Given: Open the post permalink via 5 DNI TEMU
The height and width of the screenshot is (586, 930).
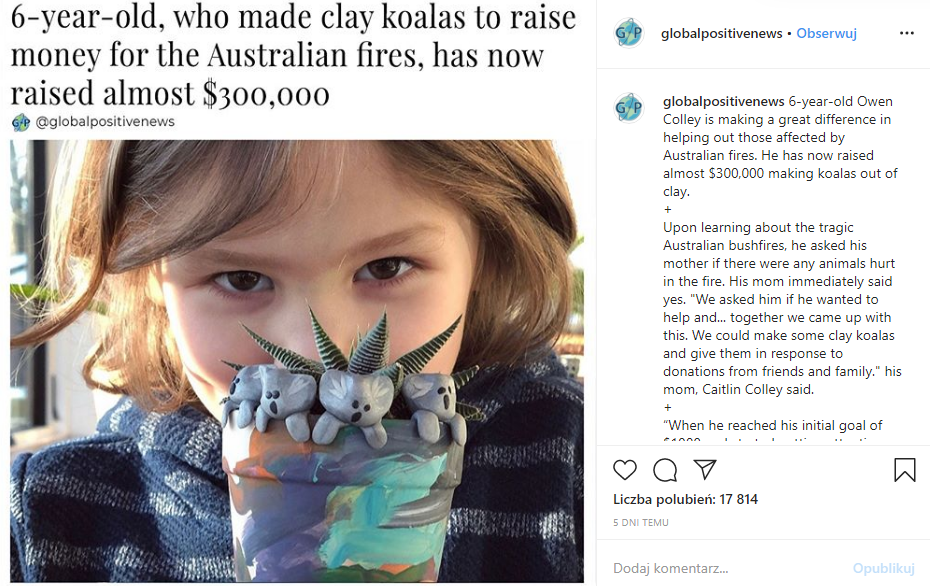Looking at the screenshot, I should coord(641,523).
